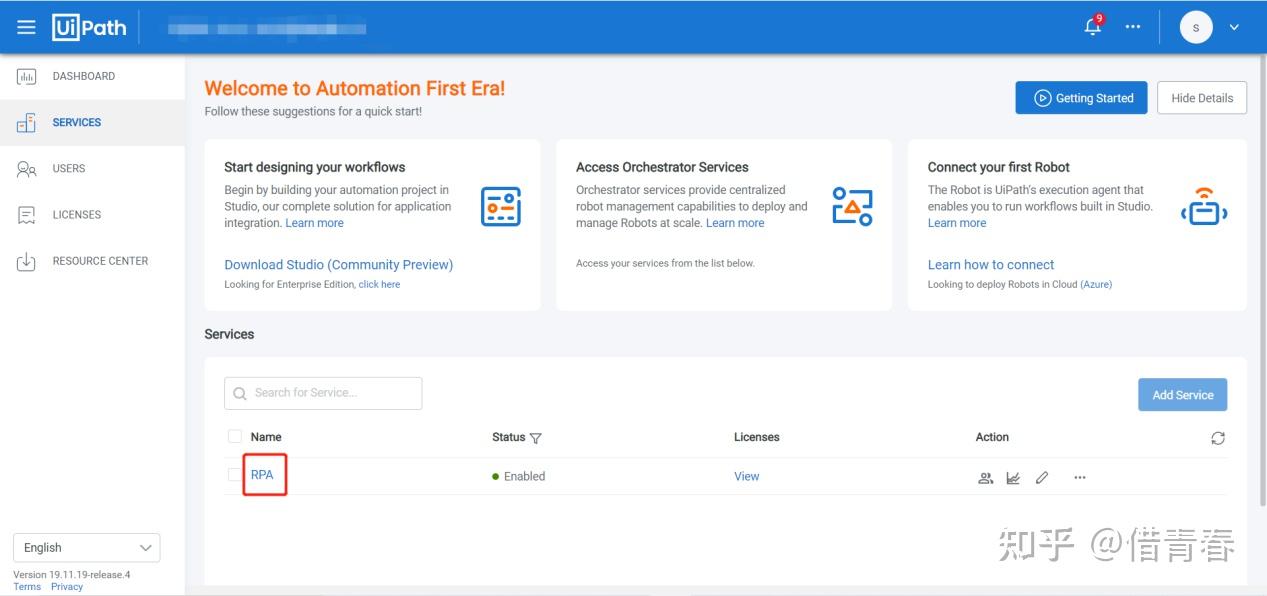Screen dimensions: 1267x596
Task: Click the Privacy link
Action: (67, 587)
